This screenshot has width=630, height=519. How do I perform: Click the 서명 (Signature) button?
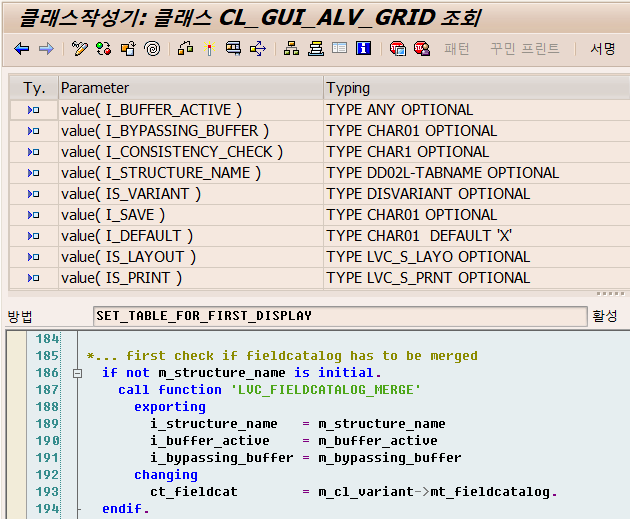(x=603, y=49)
